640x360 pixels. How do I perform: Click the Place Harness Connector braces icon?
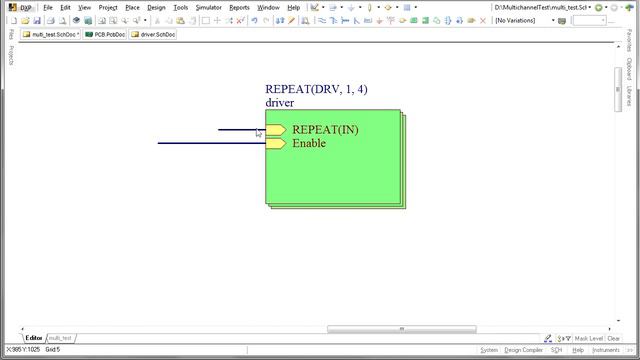pyautogui.click(x=448, y=20)
